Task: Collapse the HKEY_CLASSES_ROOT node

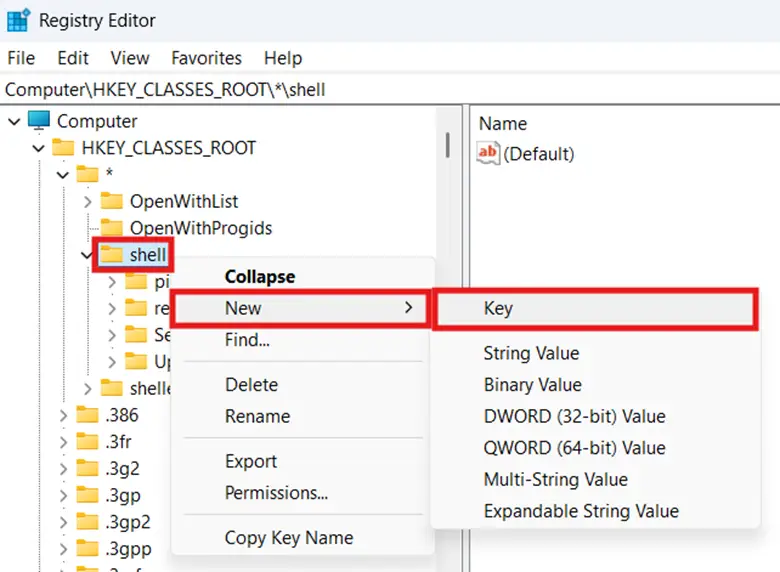Action: (x=39, y=148)
